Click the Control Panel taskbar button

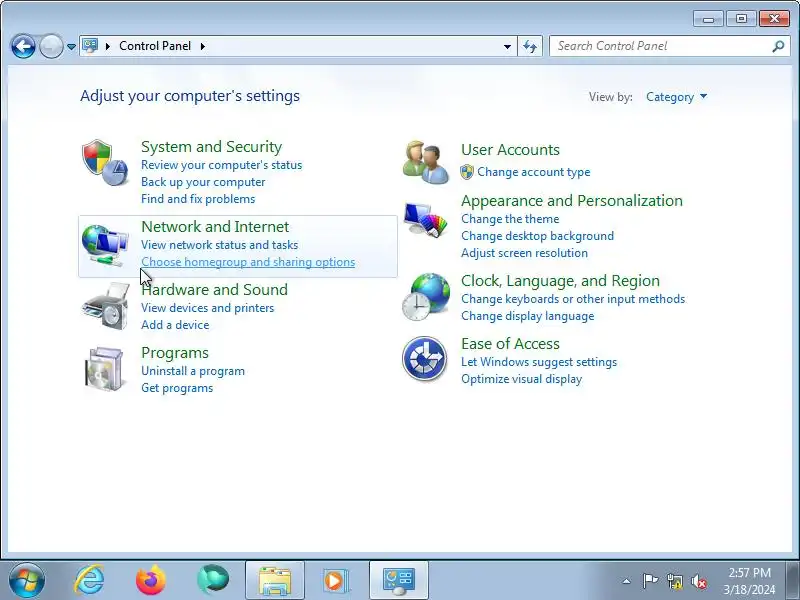click(x=398, y=581)
